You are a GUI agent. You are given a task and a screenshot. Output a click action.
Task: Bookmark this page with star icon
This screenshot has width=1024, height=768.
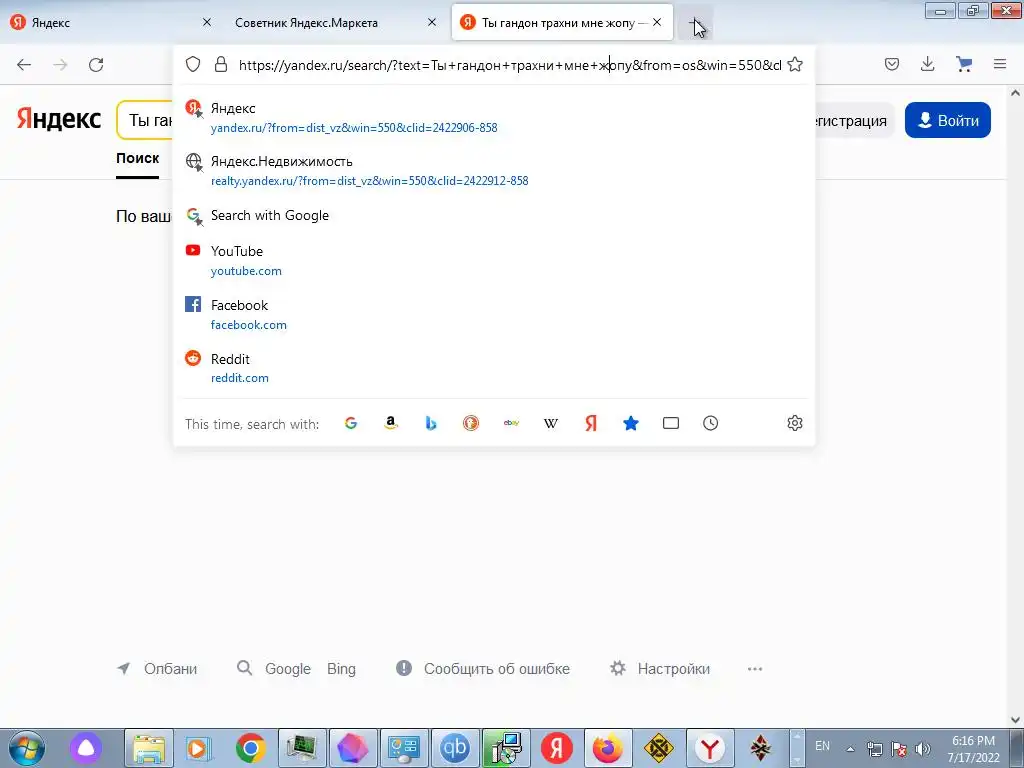coord(795,64)
